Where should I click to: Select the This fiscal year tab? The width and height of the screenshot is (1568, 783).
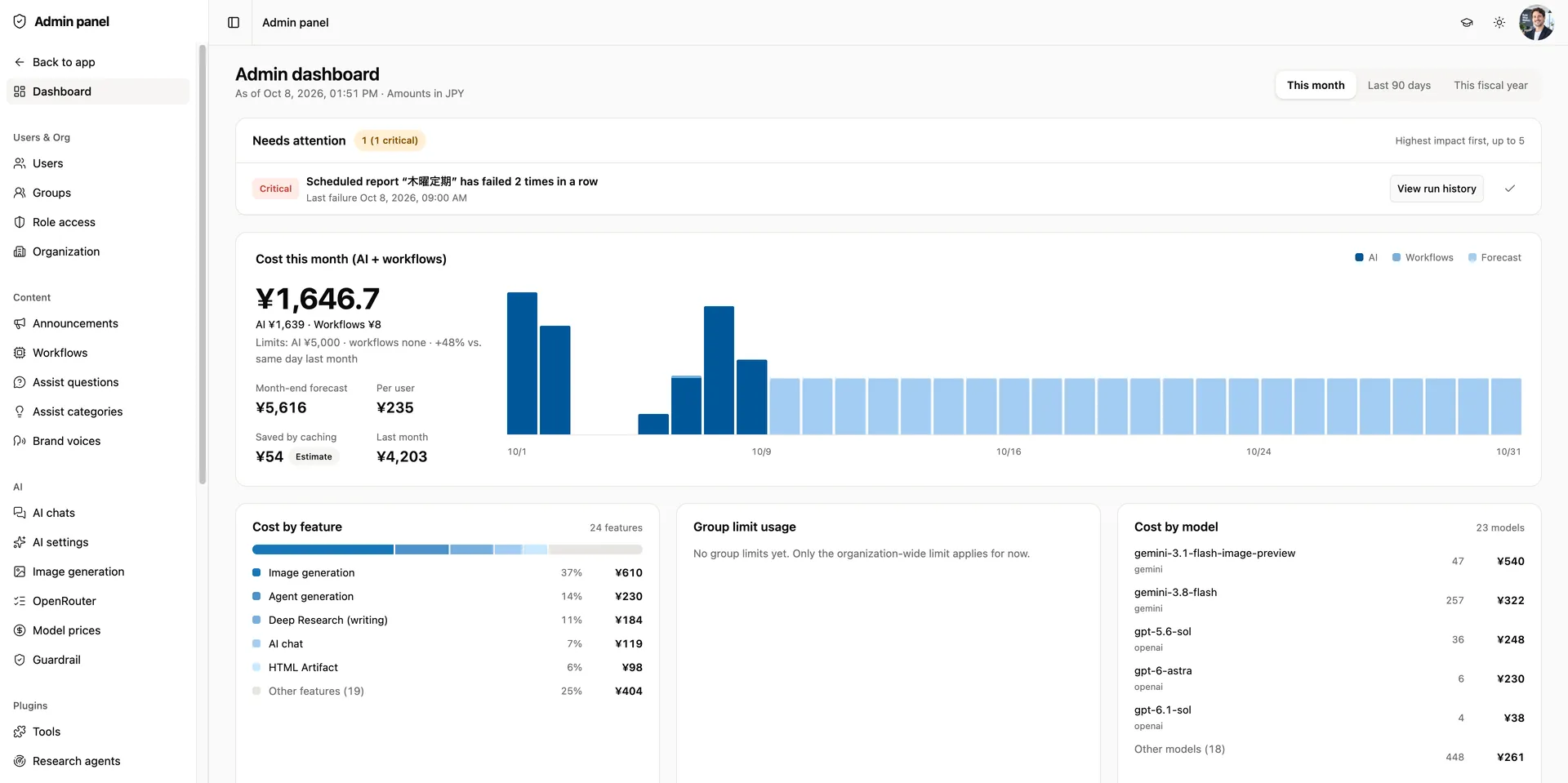[x=1490, y=85]
